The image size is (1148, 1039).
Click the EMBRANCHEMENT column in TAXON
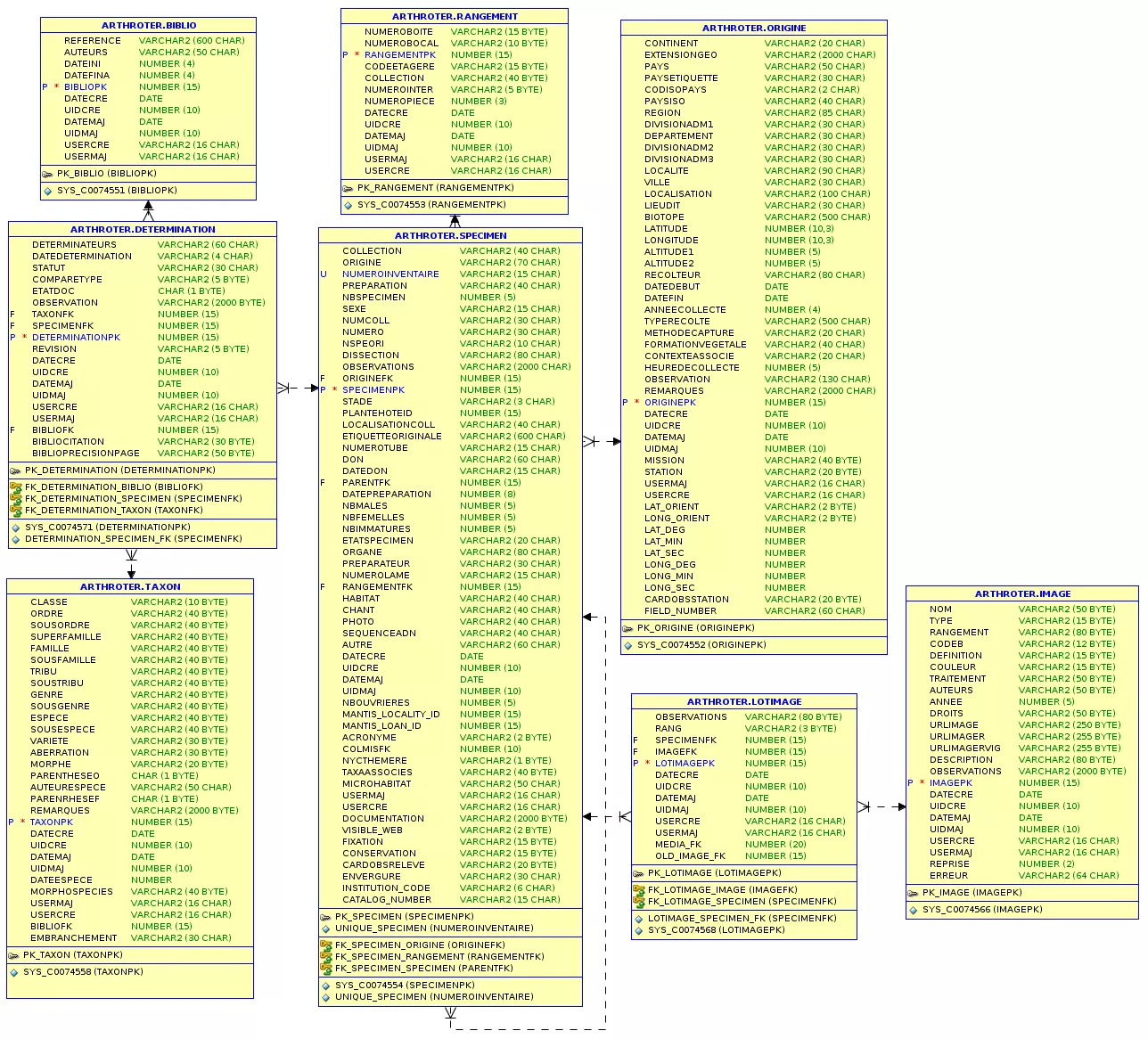click(73, 938)
